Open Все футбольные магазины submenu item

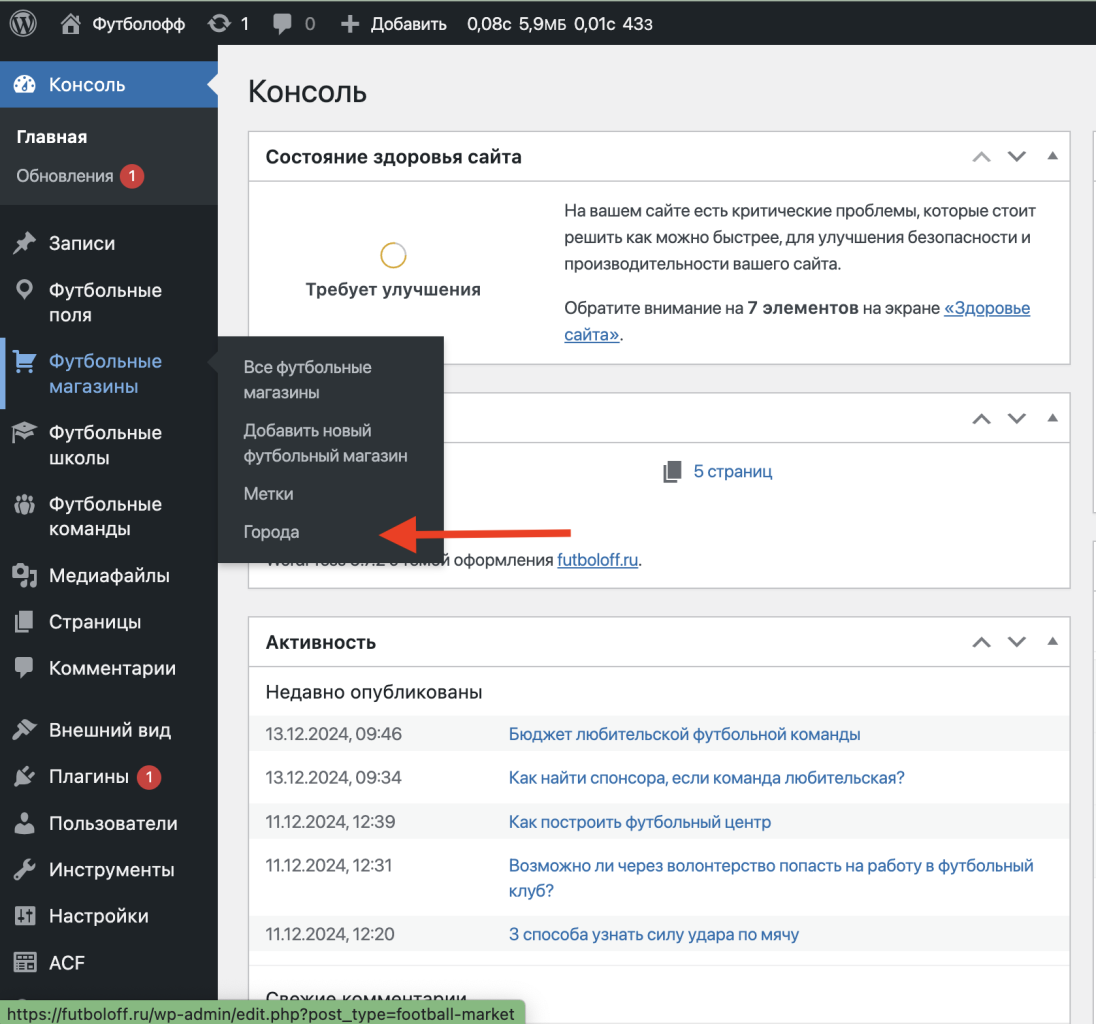pyautogui.click(x=308, y=380)
